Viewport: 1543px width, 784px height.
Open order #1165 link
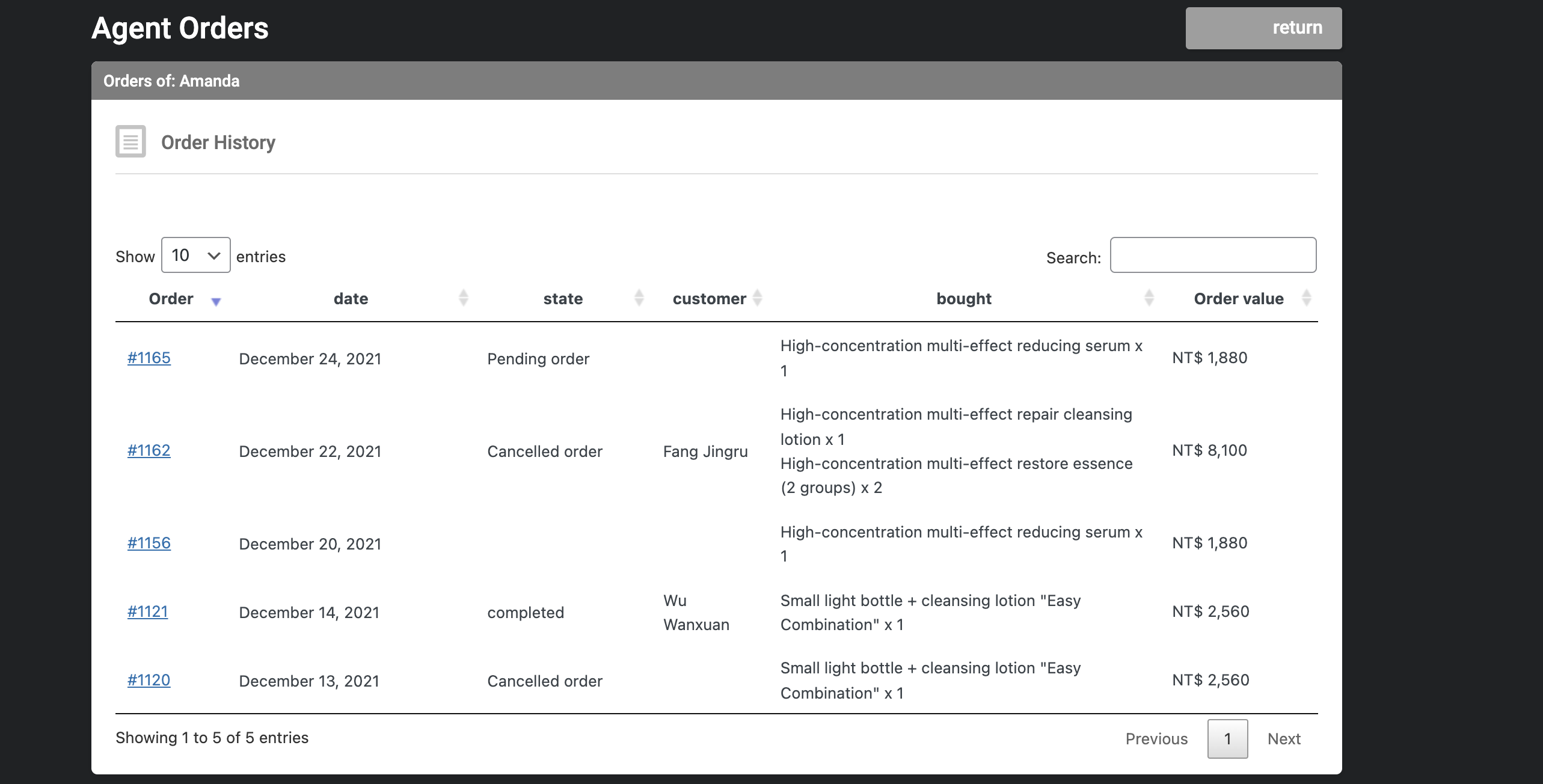pyautogui.click(x=149, y=358)
